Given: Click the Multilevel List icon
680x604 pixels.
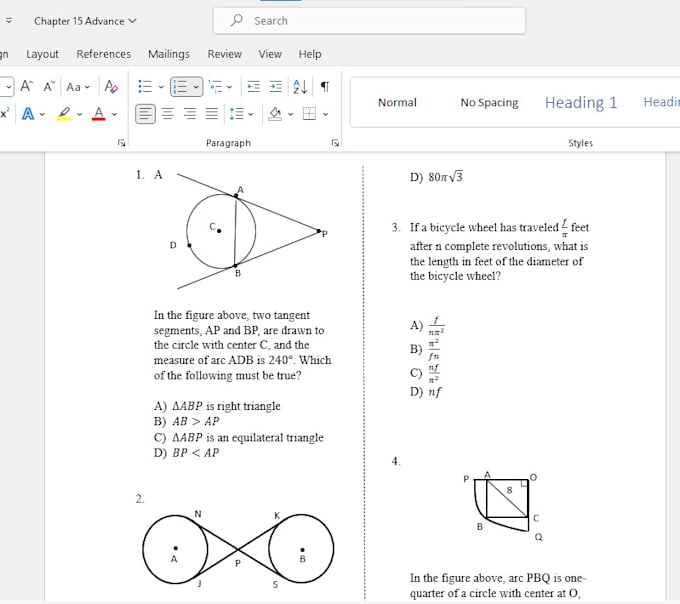Looking at the screenshot, I should (x=215, y=87).
